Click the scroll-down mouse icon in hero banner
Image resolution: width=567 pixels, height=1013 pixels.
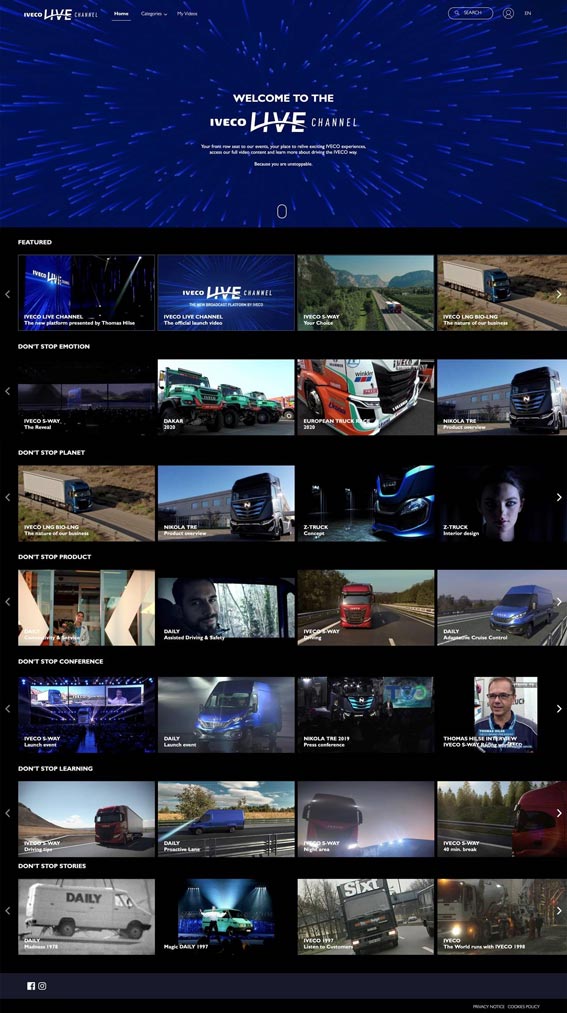click(282, 211)
